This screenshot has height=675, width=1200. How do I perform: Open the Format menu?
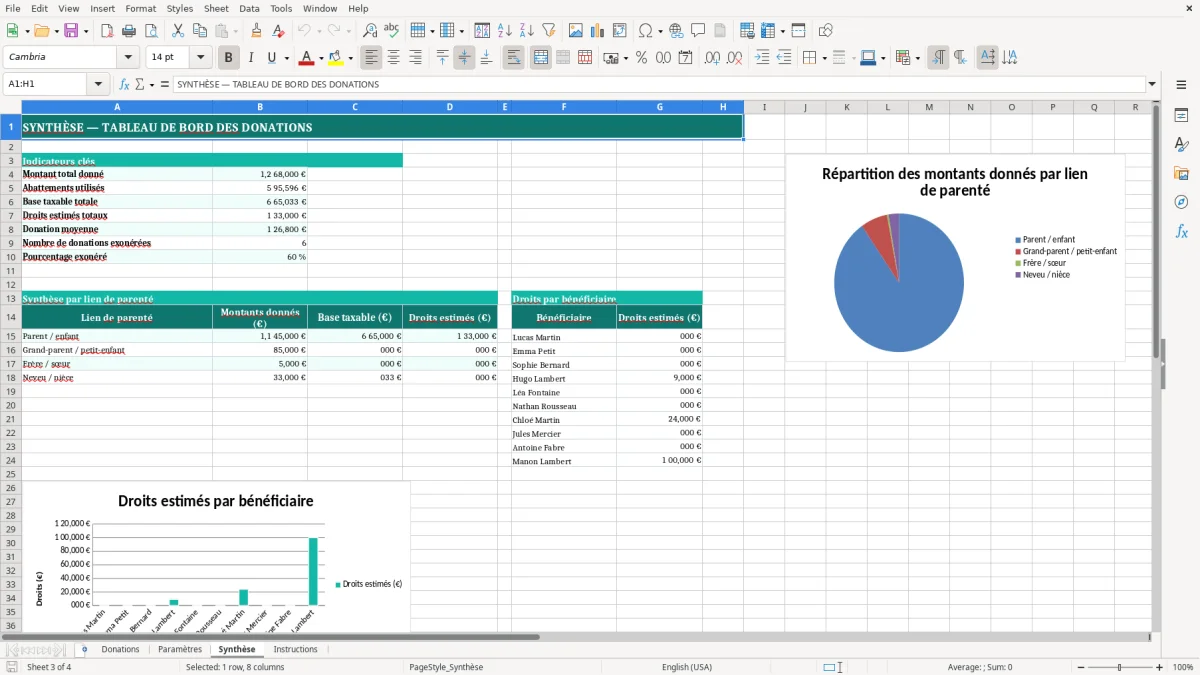(140, 8)
